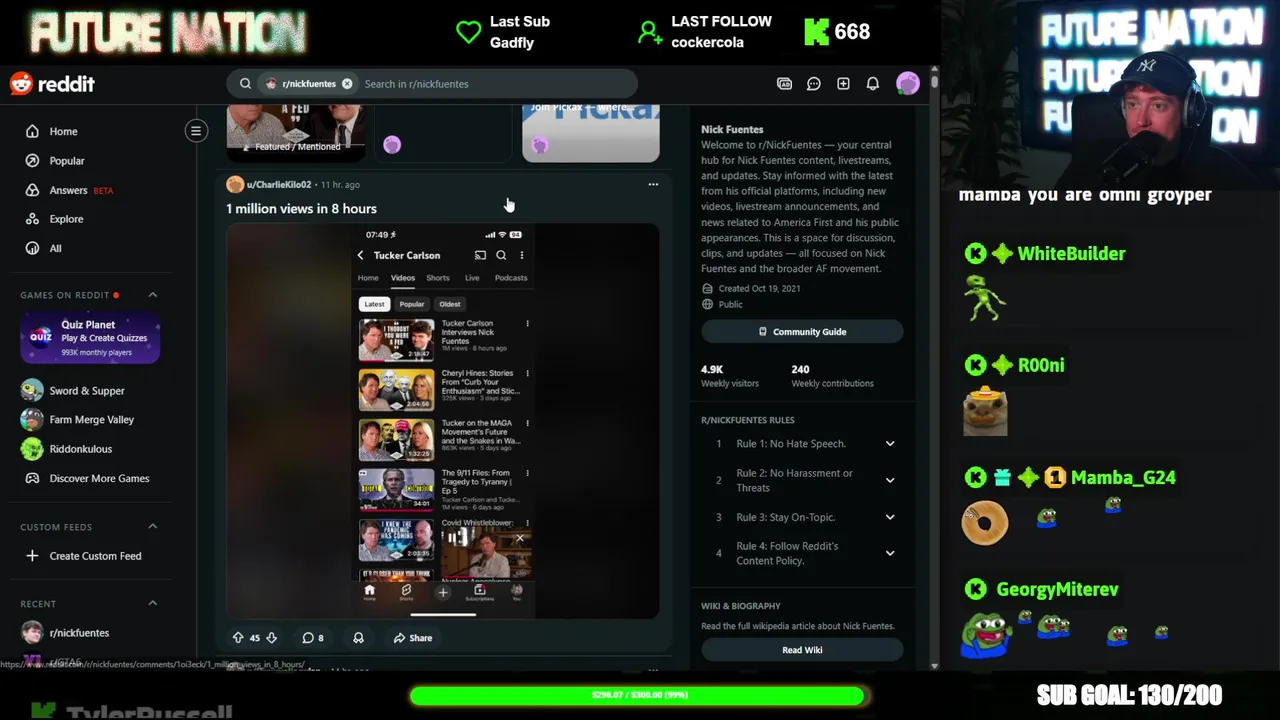This screenshot has width=1280, height=720.
Task: Click the 'Created Oct 19, 2021' text
Action: [x=759, y=289]
